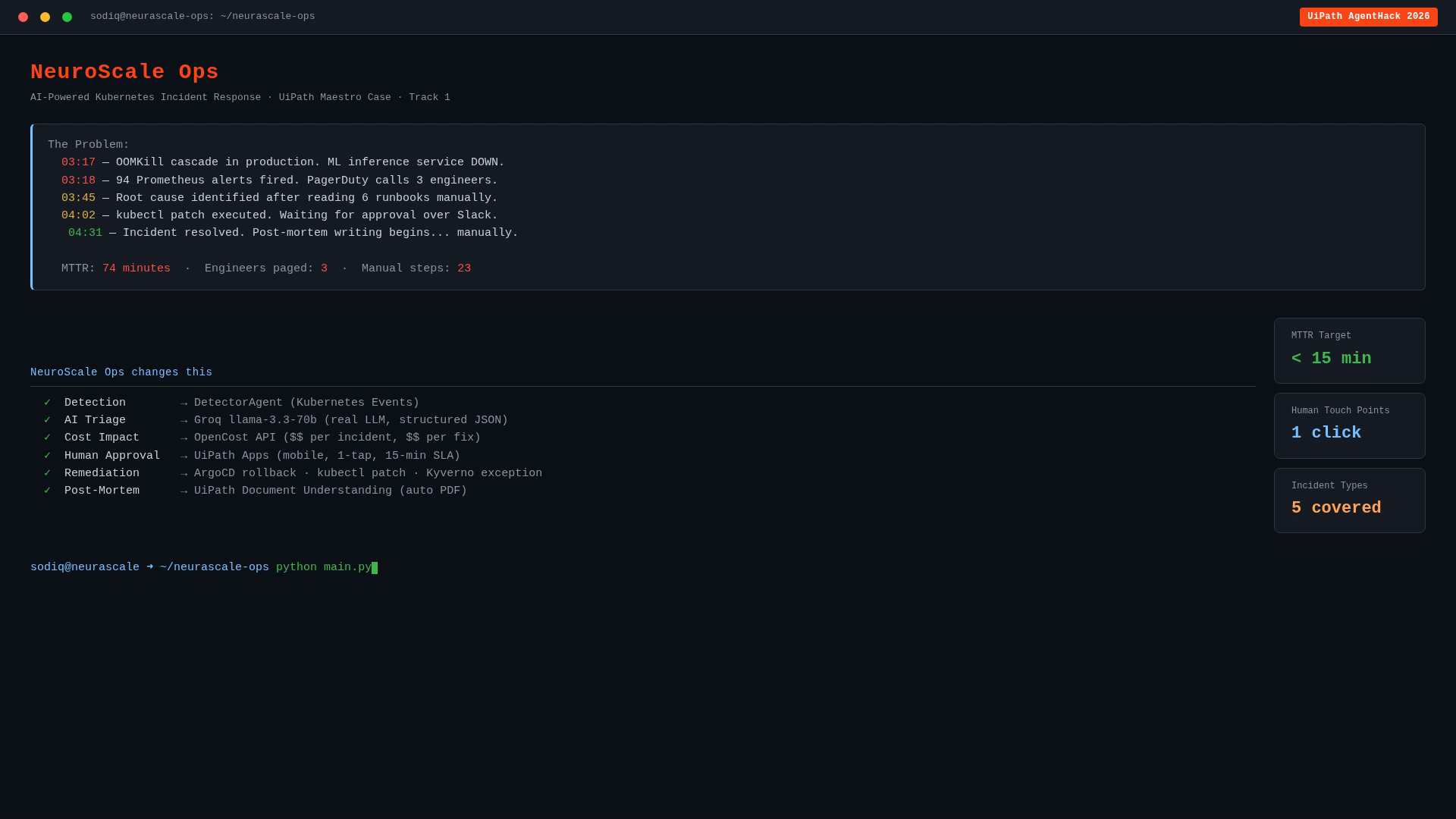The width and height of the screenshot is (1456, 819).
Task: Click the checkmark next to Detection
Action: pyautogui.click(x=47, y=403)
